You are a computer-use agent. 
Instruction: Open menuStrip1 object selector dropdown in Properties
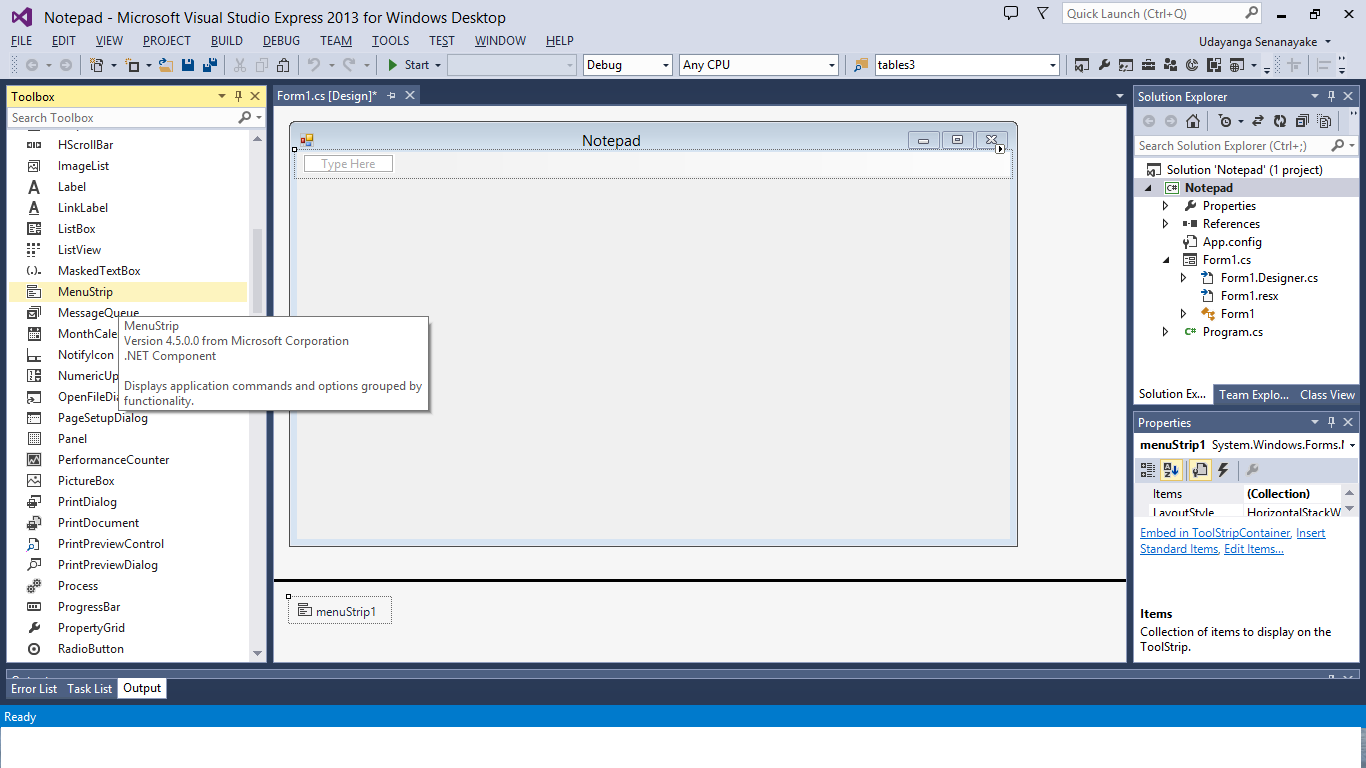point(1352,445)
